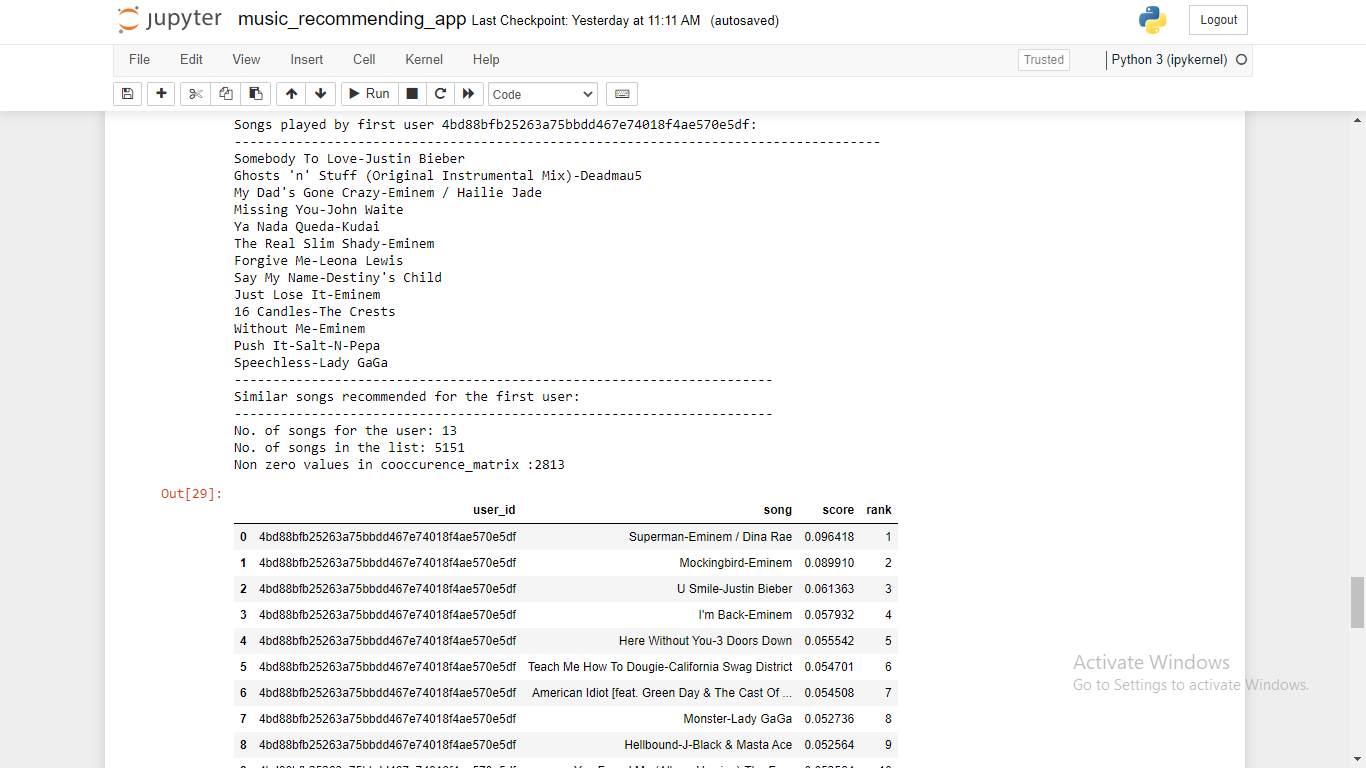1366x768 pixels.
Task: Interrupt the kernel using the stop icon
Action: coord(411,93)
